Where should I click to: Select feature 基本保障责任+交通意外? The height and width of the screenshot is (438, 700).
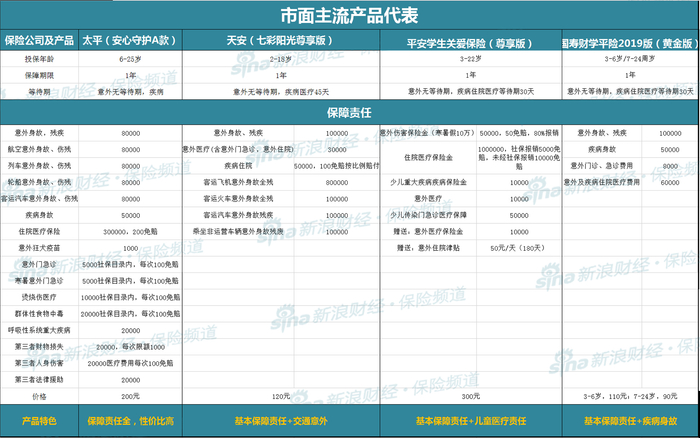(x=281, y=421)
